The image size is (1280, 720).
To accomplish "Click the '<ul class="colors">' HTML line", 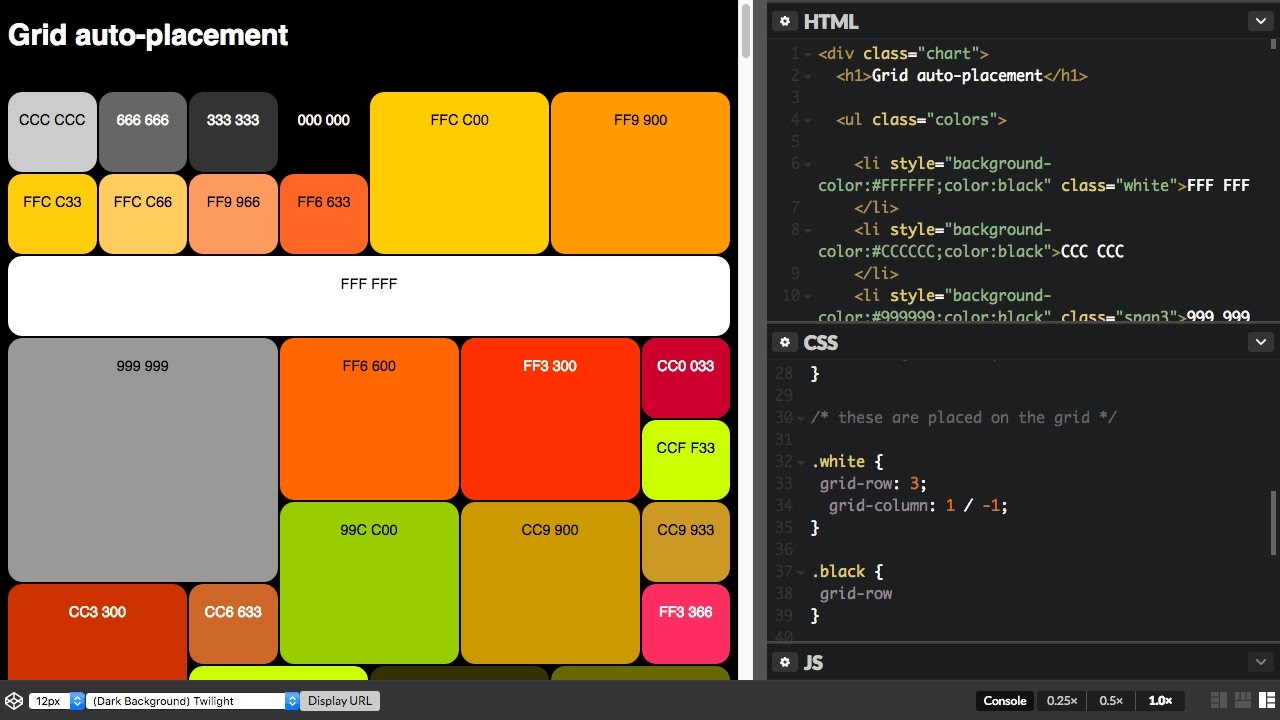I will [921, 120].
